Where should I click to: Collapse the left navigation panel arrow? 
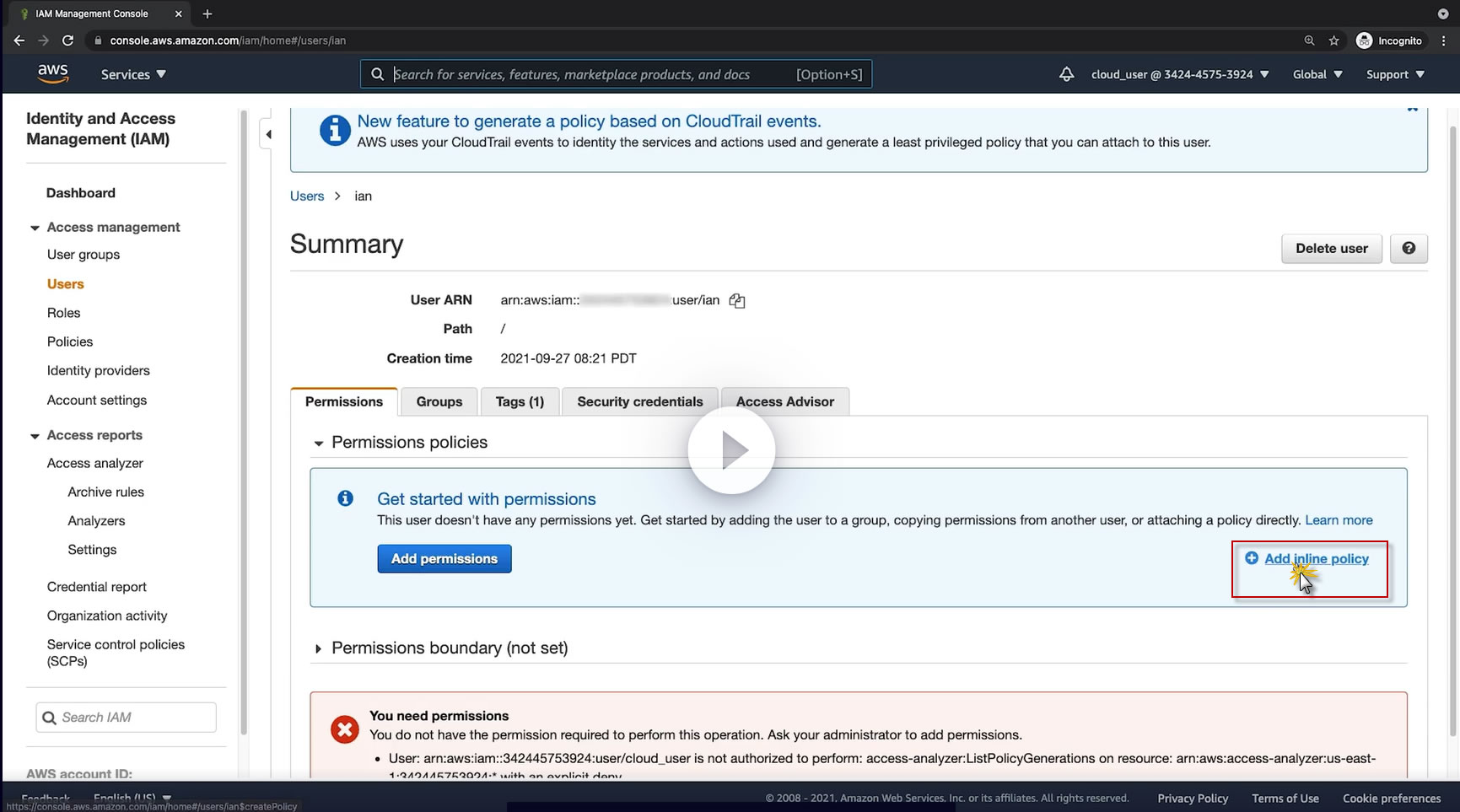point(268,135)
